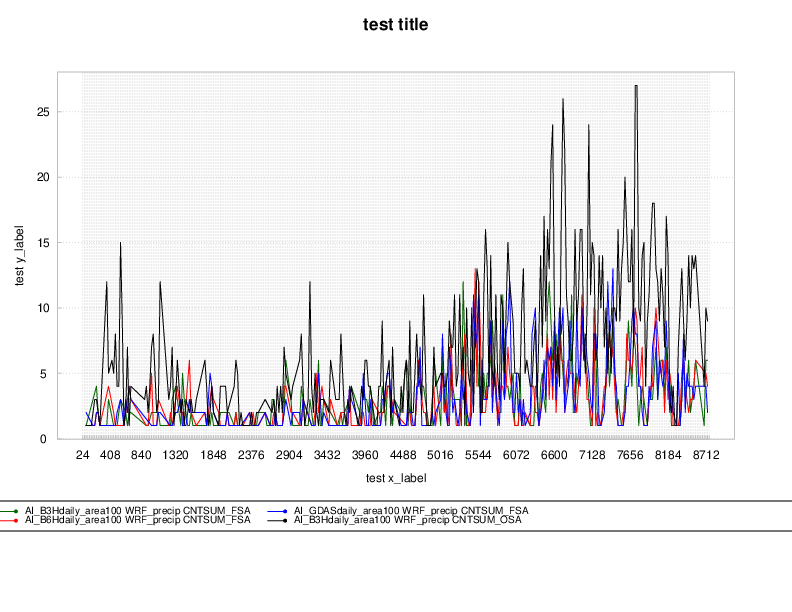
Task: Click x-axis tick label 24
Action: (x=82, y=455)
